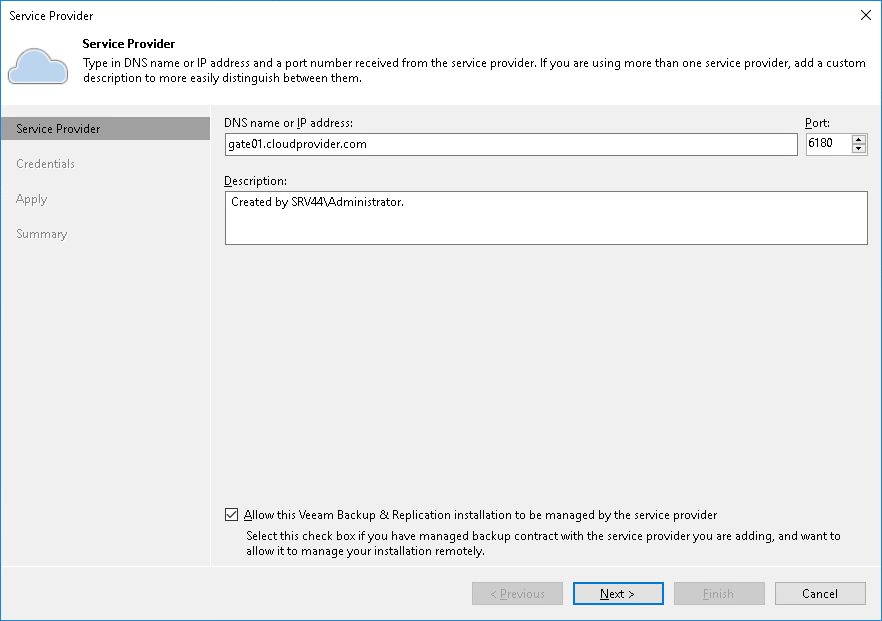Viewport: 882px width, 621px height.
Task: Close the Service Provider dialog
Action: pyautogui.click(x=865, y=15)
